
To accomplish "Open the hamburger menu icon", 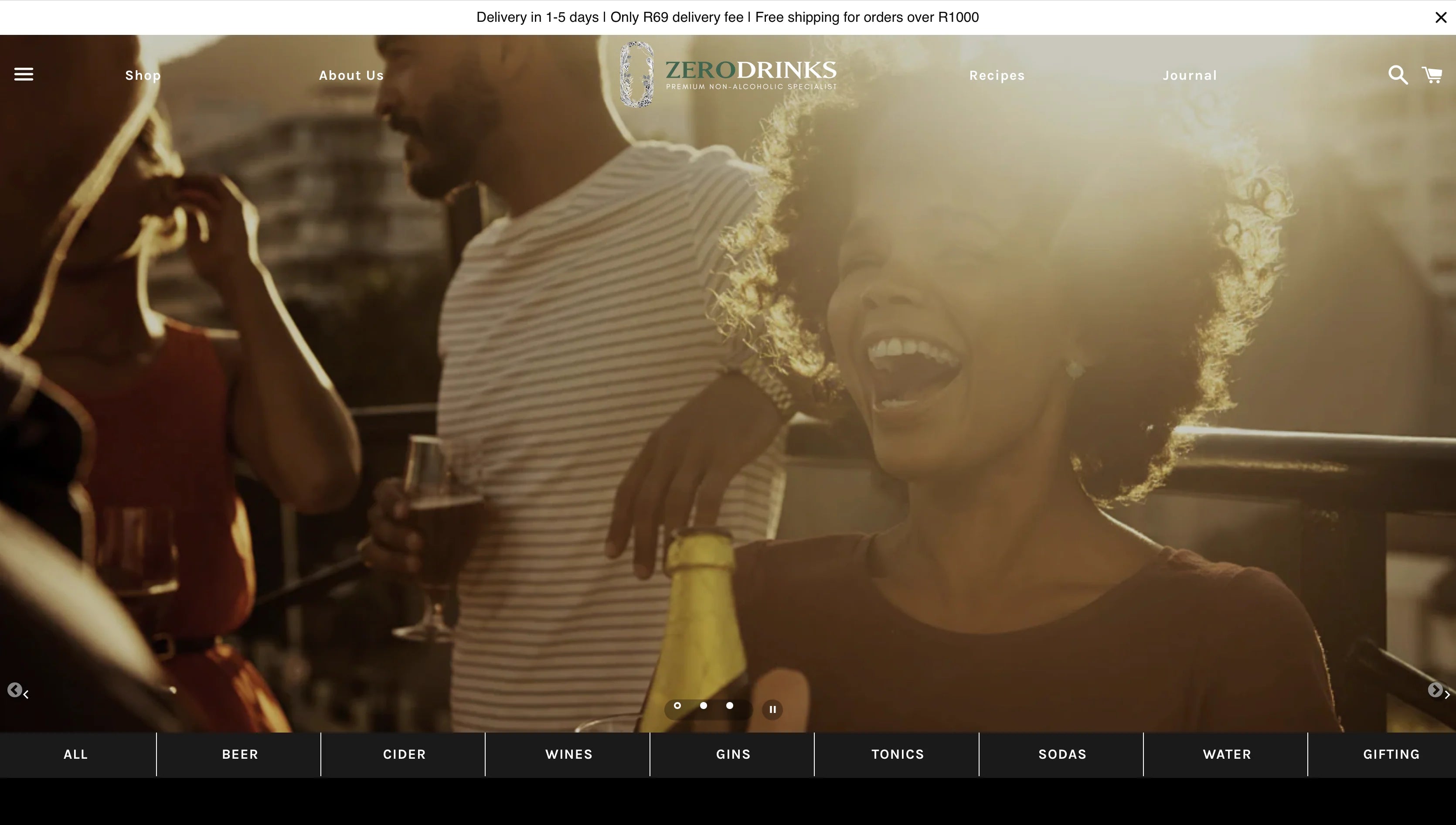I will click(x=24, y=74).
